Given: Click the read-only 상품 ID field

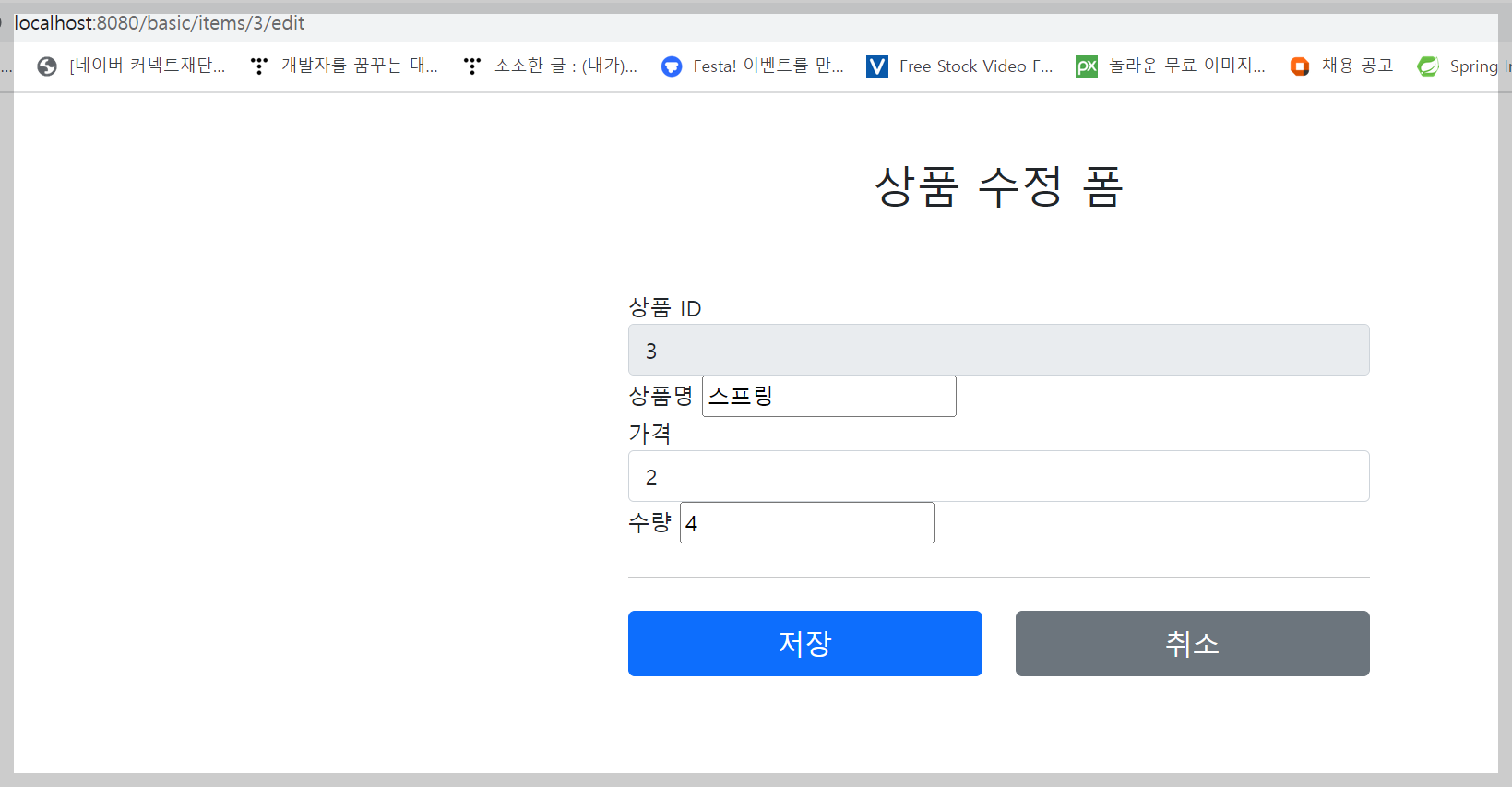Looking at the screenshot, I should coord(998,350).
